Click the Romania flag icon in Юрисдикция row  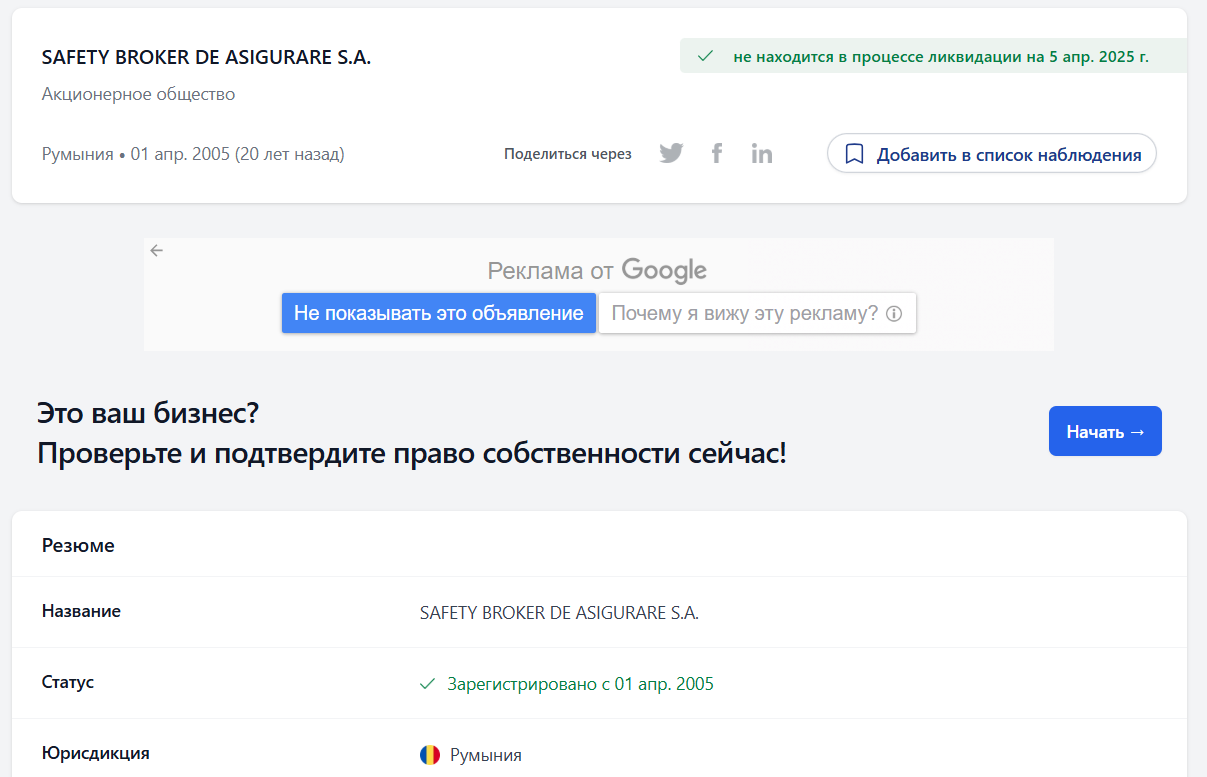[x=430, y=755]
